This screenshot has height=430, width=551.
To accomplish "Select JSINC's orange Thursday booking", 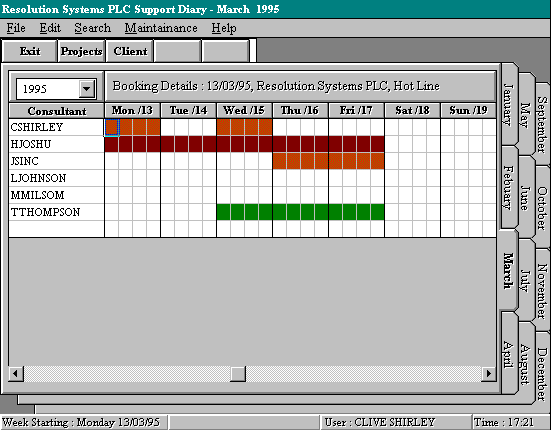I will (x=300, y=161).
